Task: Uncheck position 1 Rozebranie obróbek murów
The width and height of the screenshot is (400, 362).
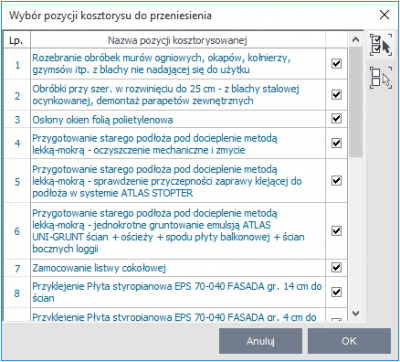Action: pyautogui.click(x=336, y=64)
